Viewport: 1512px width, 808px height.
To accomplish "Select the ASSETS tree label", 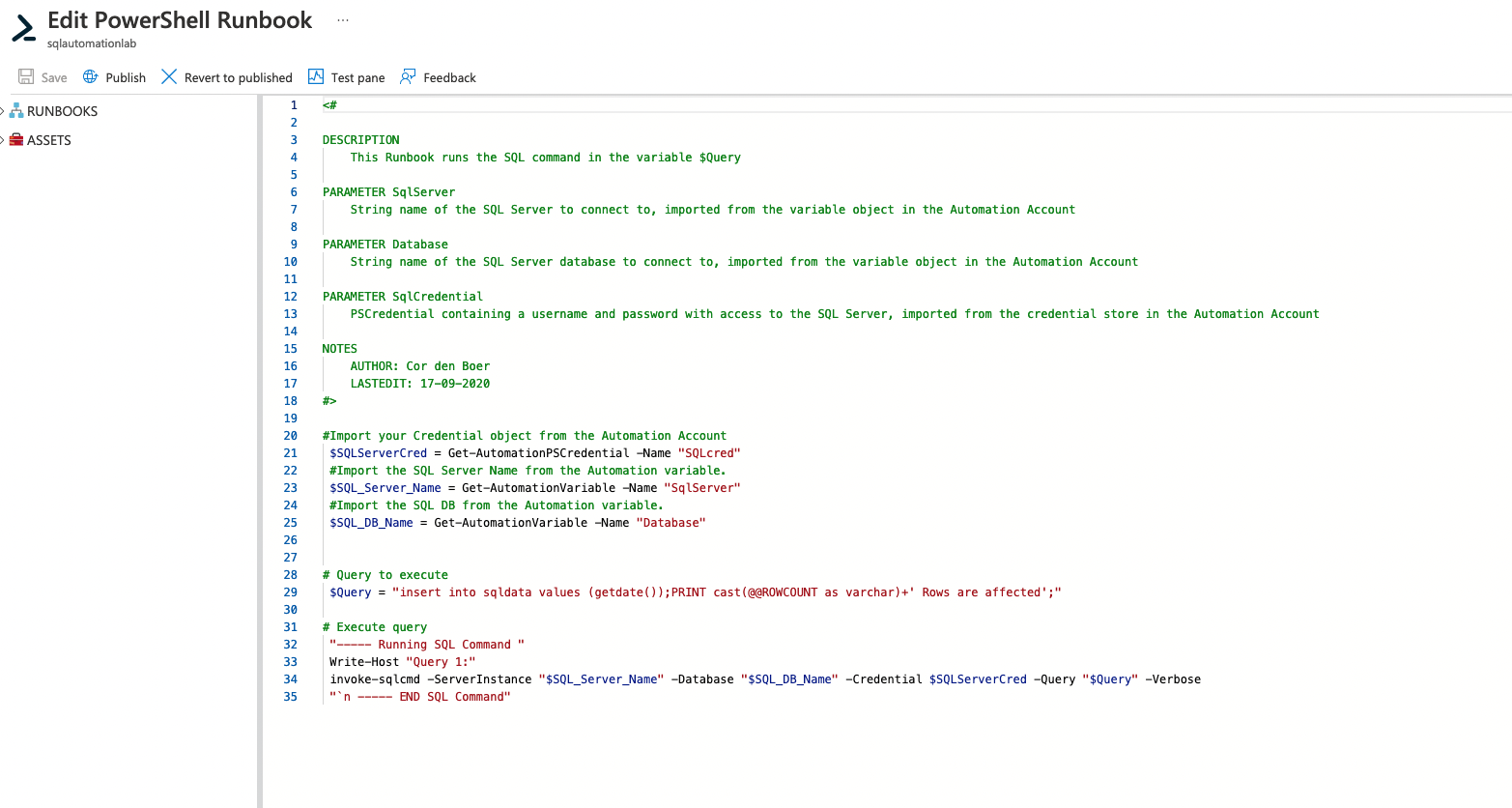I will 49,140.
